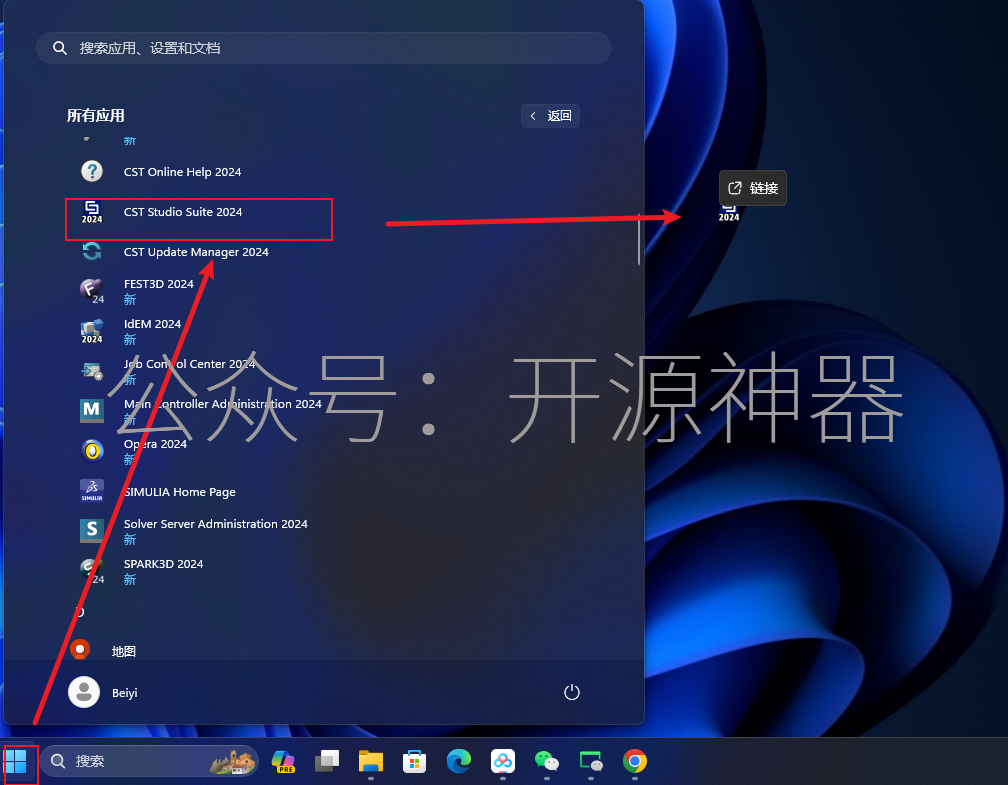Open WeChat from the taskbar
The width and height of the screenshot is (1008, 785).
(x=547, y=761)
